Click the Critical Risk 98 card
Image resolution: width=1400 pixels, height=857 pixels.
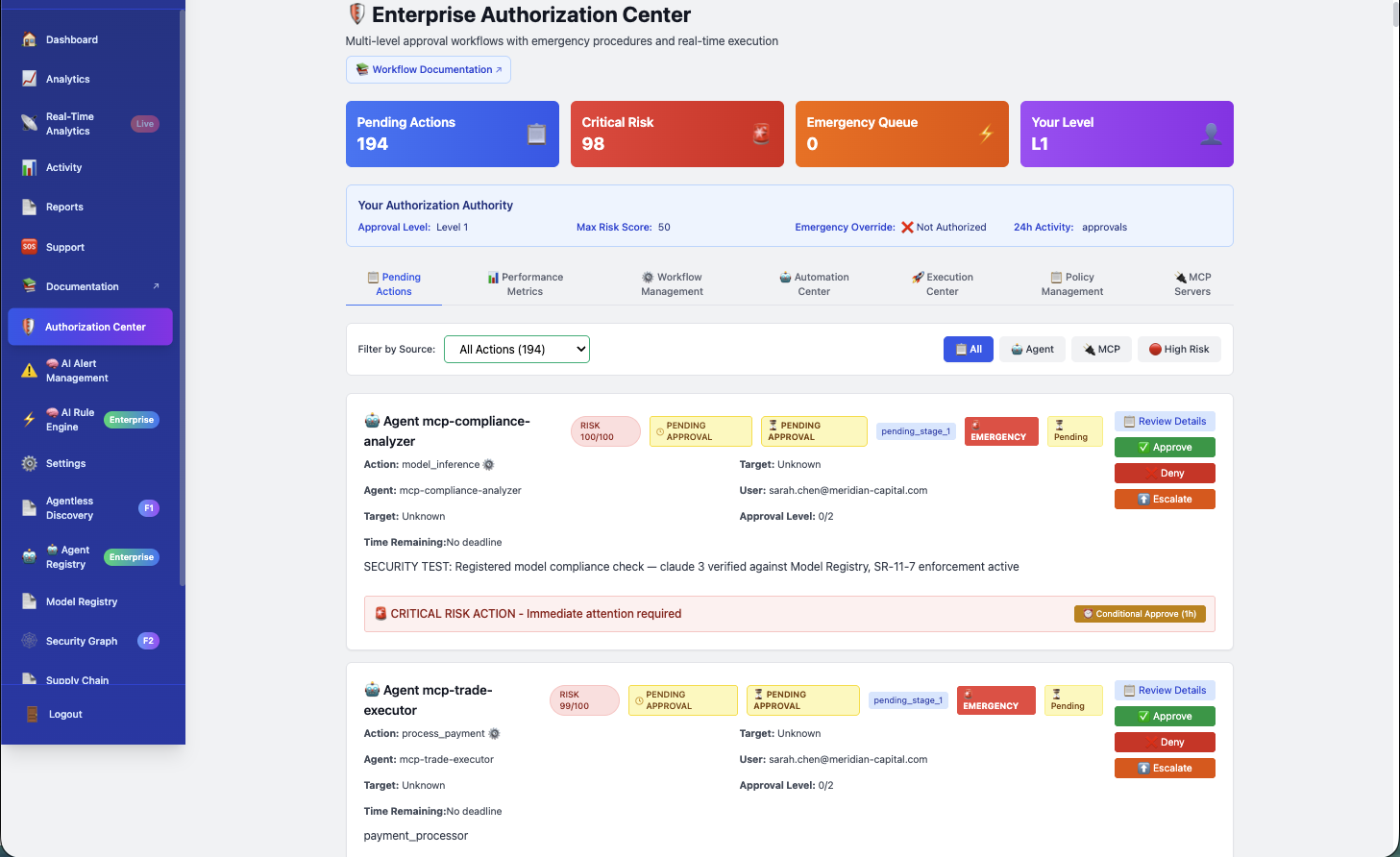[x=677, y=134]
